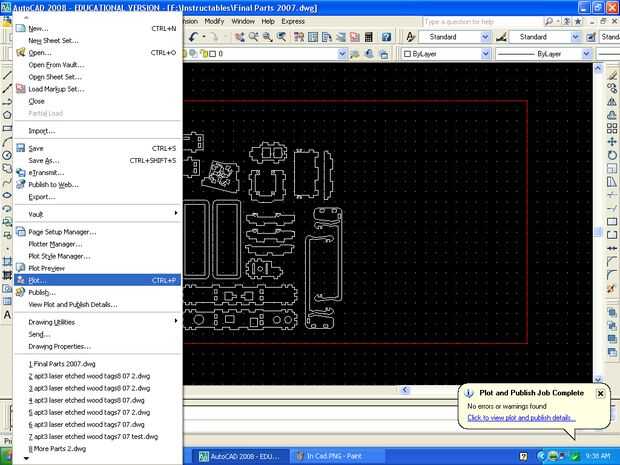
Task: Click horizontal scrollbar left arrow
Action: click(x=405, y=390)
